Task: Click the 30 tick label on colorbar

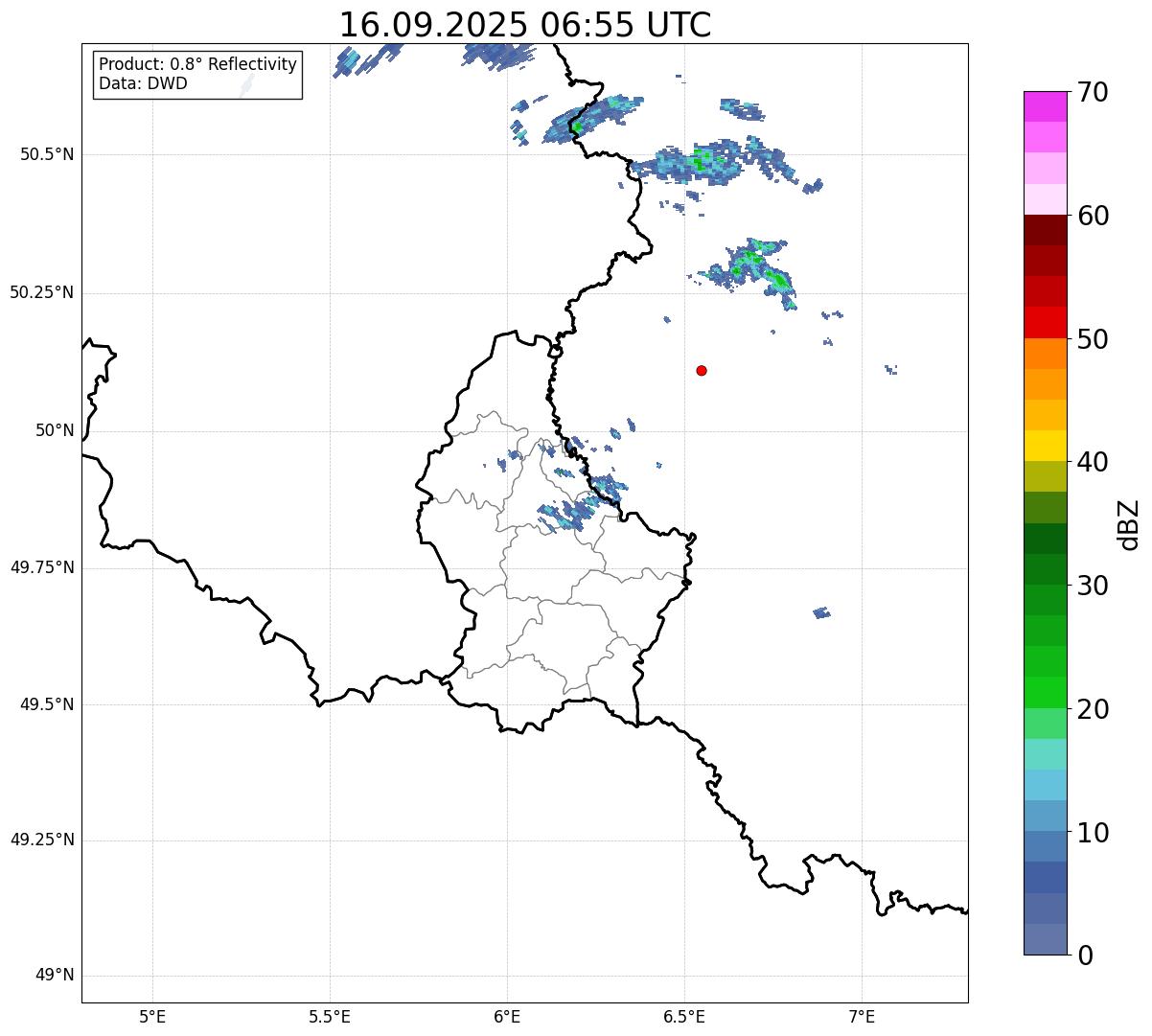Action: click(1093, 586)
